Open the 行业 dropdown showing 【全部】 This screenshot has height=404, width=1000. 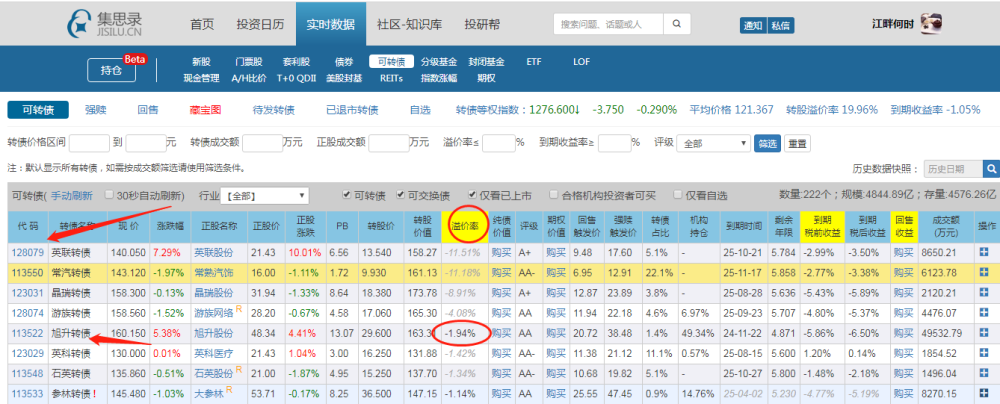pyautogui.click(x=264, y=195)
